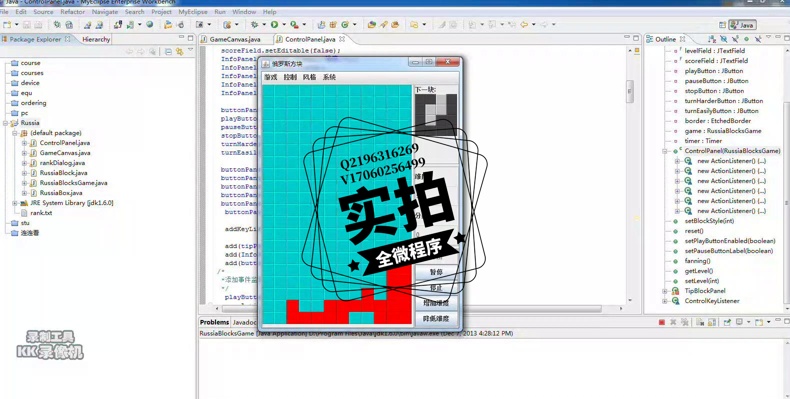Image resolution: width=790 pixels, height=399 pixels.
Task: Toggle Hide Non-Public Members in Outline toolbar
Action: [746, 39]
